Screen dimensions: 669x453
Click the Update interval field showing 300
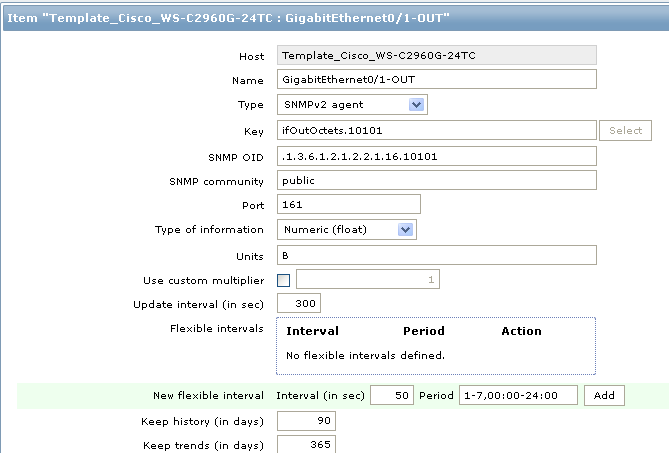[299, 303]
